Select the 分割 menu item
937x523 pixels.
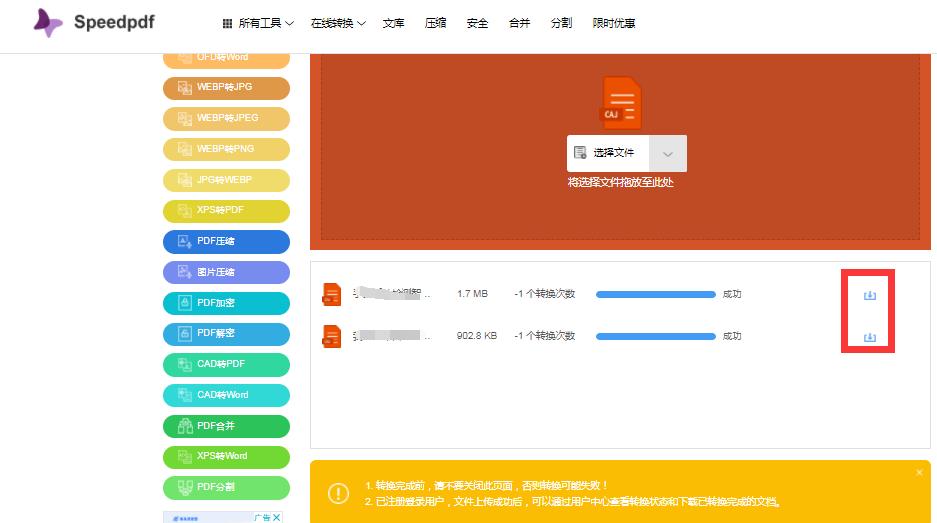[x=561, y=23]
